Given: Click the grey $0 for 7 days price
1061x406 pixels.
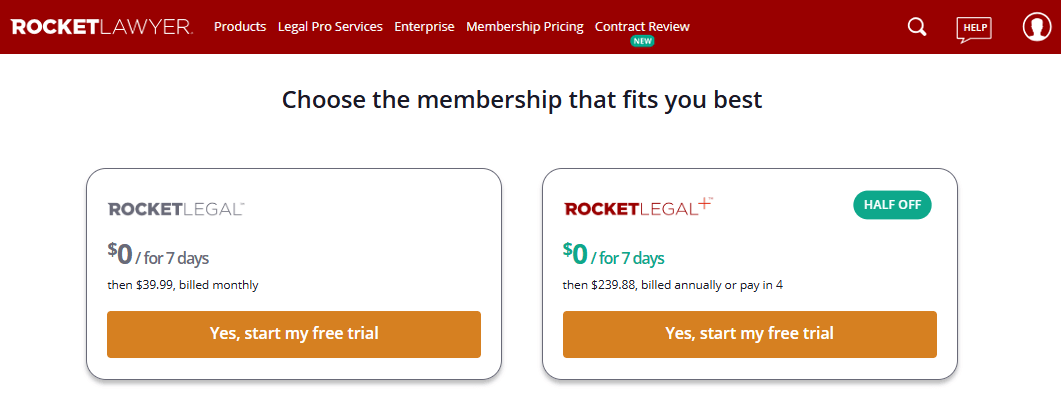Looking at the screenshot, I should coord(158,256).
